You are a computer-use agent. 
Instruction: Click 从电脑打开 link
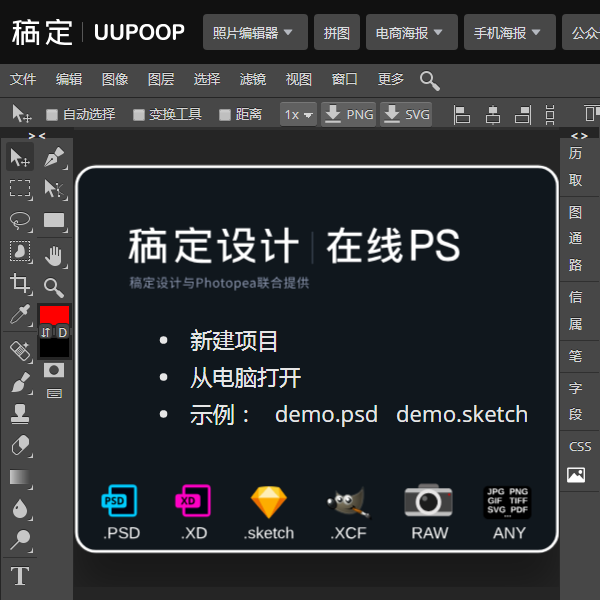245,378
